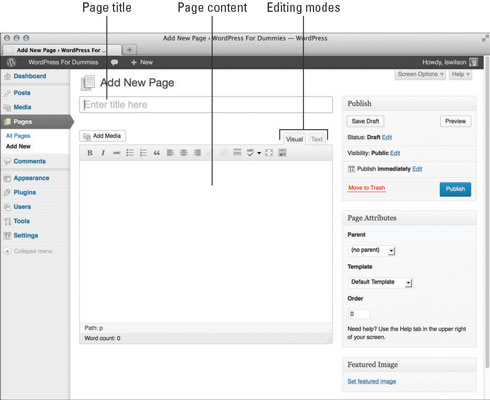Align text center
This screenshot has width=490, height=400.
coord(183,153)
